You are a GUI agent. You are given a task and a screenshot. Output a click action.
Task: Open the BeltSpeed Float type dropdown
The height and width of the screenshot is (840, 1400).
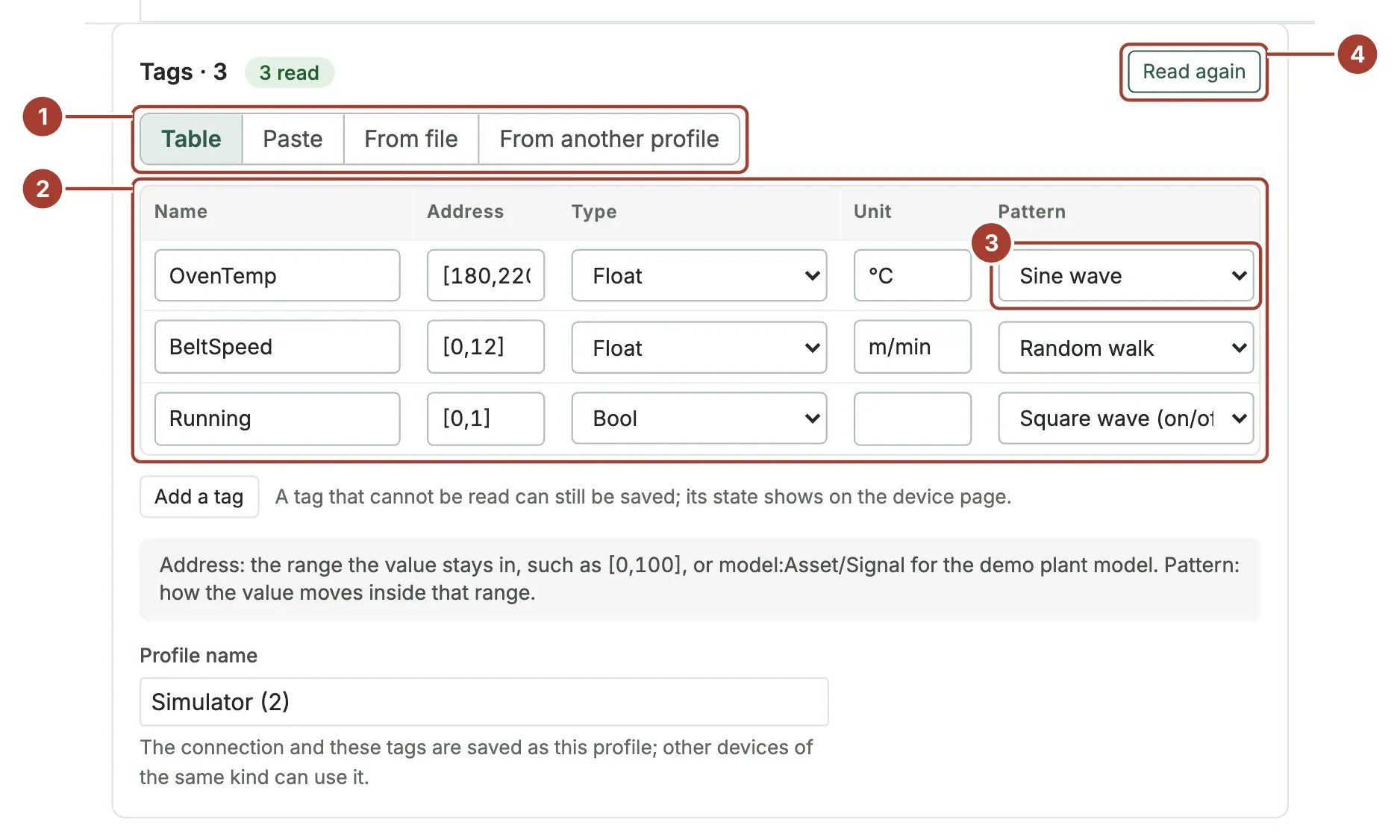click(699, 348)
